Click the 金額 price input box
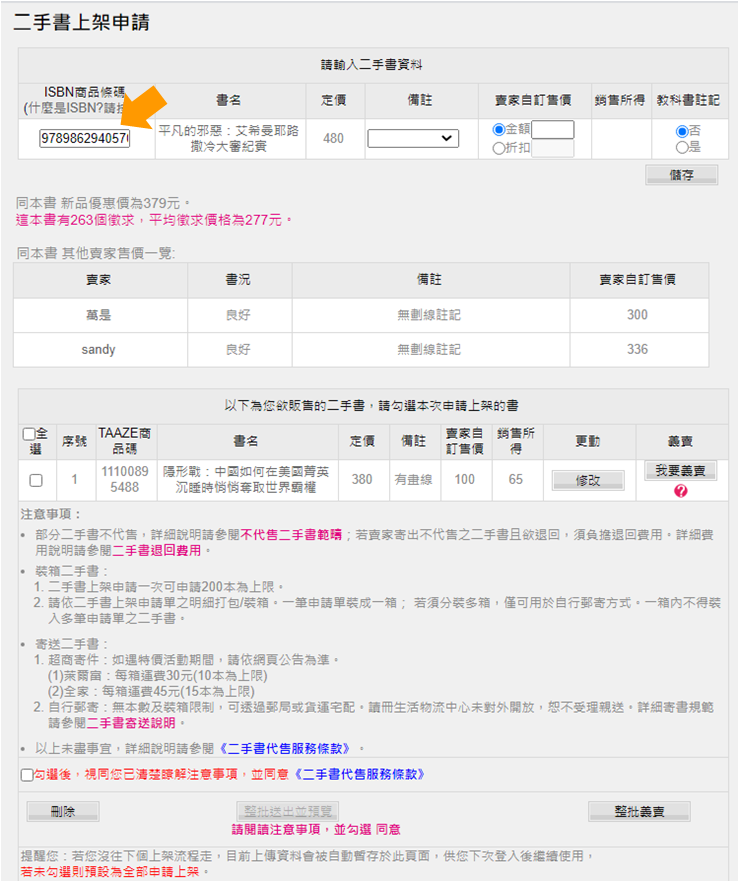Viewport: 739px width, 882px height. [x=553, y=130]
